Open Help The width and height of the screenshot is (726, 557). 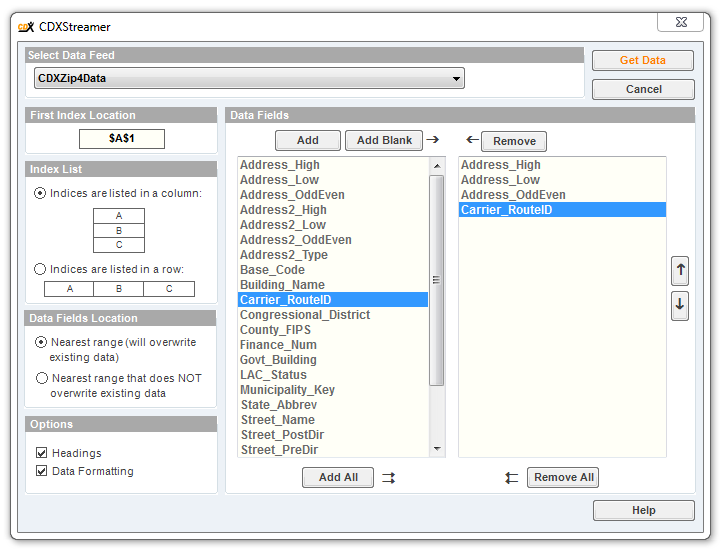pos(644,510)
